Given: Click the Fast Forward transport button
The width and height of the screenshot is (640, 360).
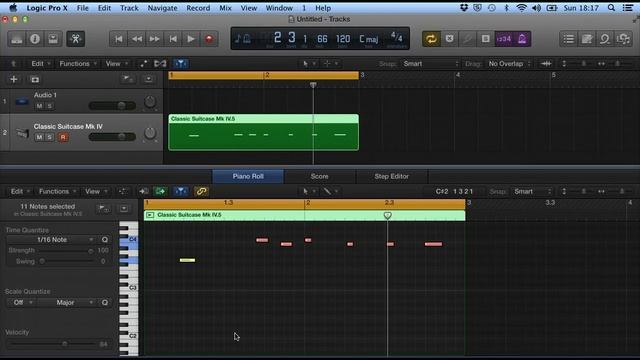Looking at the screenshot, I should click(x=155, y=39).
